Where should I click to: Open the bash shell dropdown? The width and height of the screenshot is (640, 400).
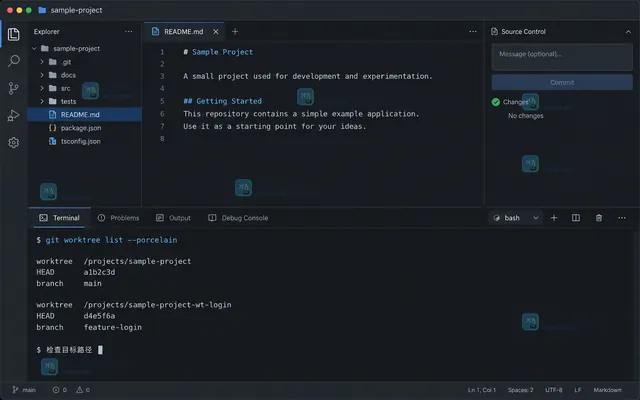(516, 218)
